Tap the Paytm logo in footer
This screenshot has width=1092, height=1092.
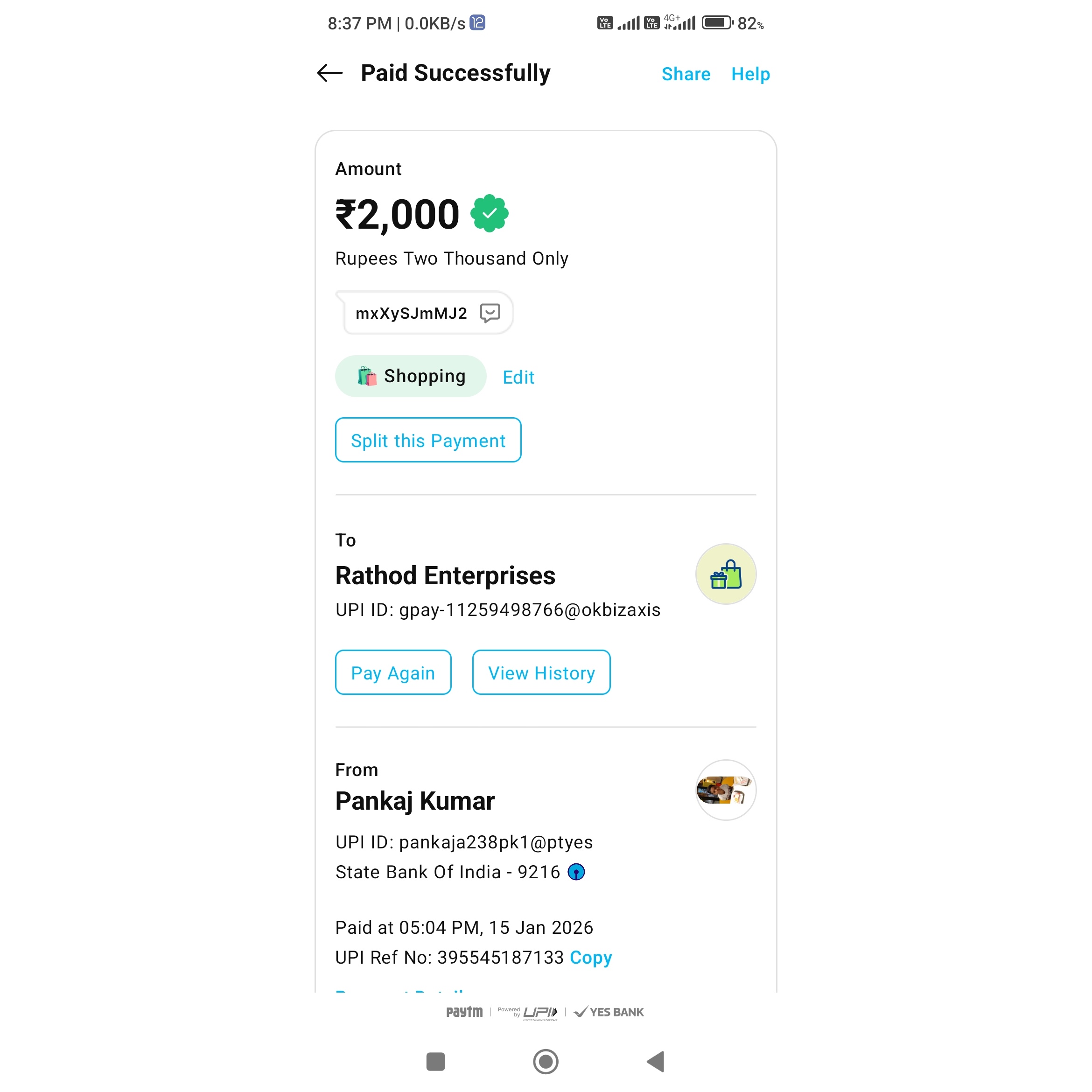(x=464, y=1012)
